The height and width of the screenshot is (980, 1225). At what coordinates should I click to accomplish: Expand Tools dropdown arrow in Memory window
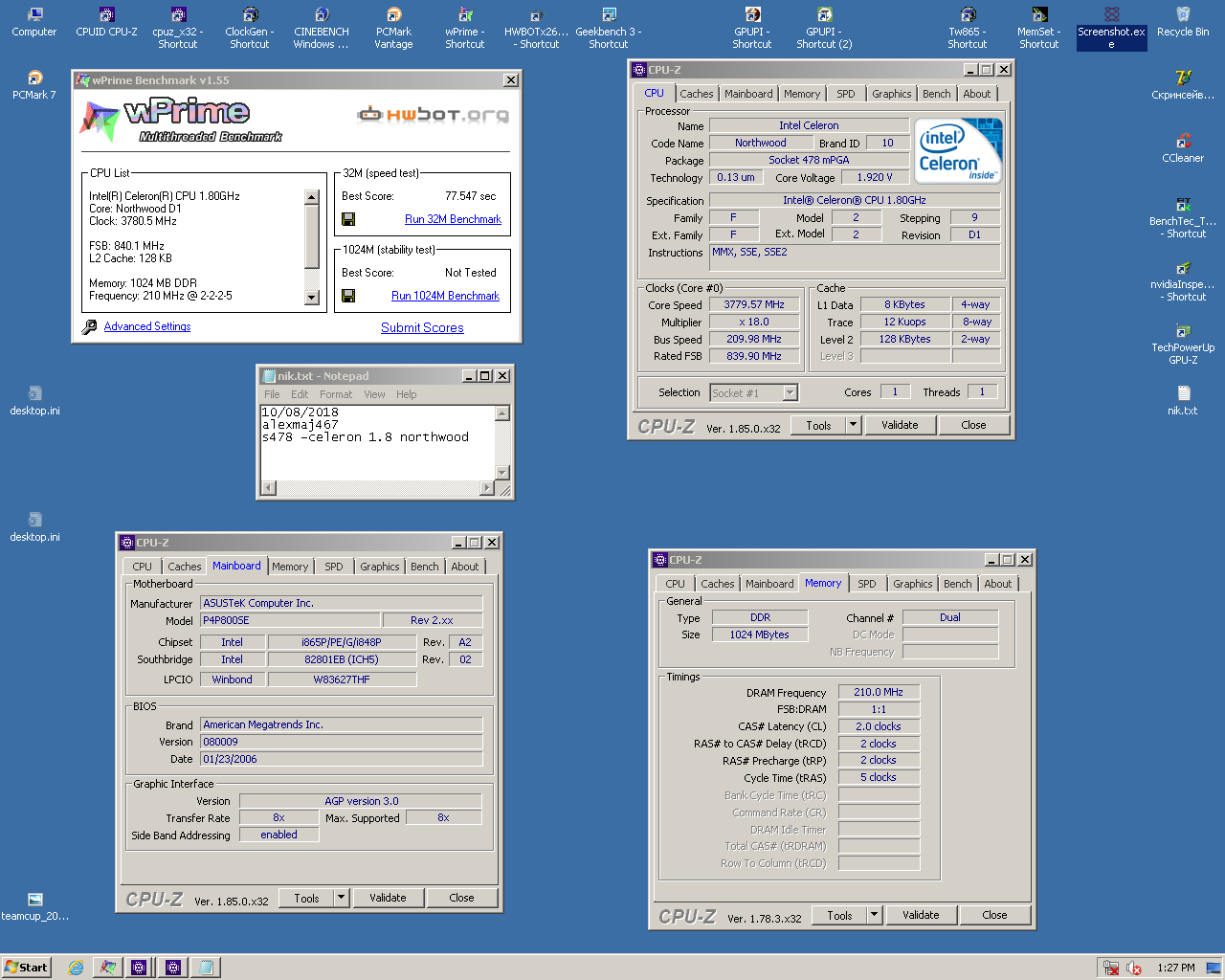(874, 915)
